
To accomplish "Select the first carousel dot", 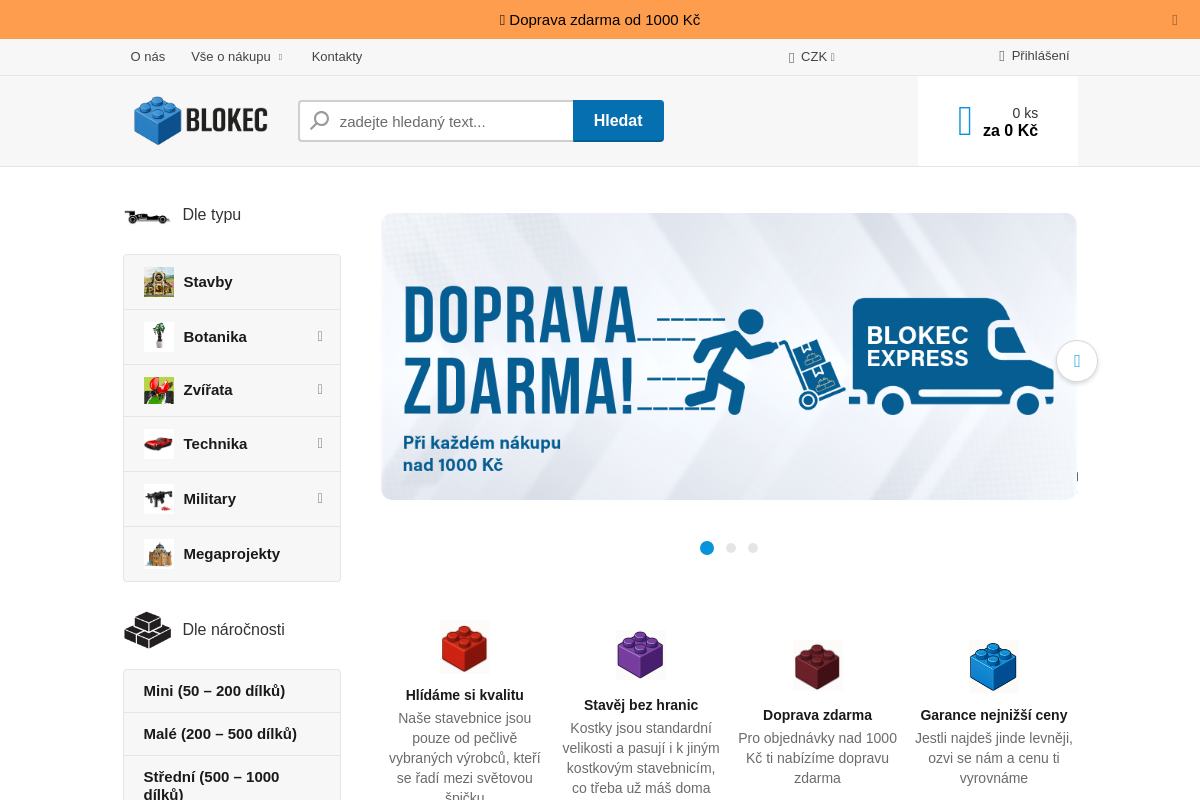I will pyautogui.click(x=707, y=548).
